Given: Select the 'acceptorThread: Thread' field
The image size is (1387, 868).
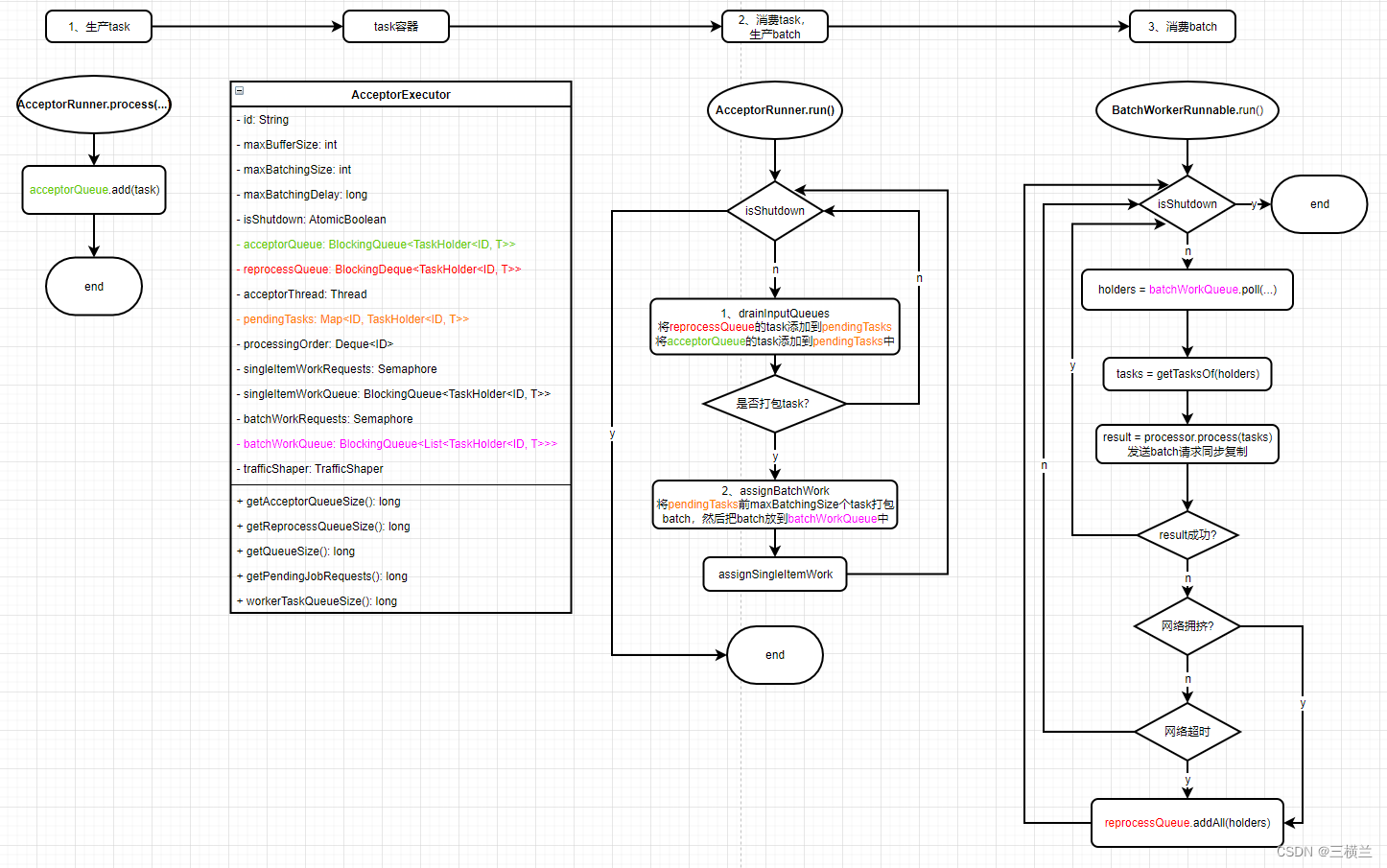Looking at the screenshot, I should 401,294.
